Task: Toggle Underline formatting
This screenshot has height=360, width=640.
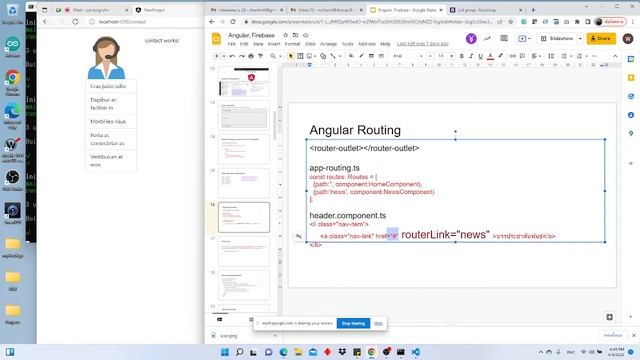Action: [480, 56]
